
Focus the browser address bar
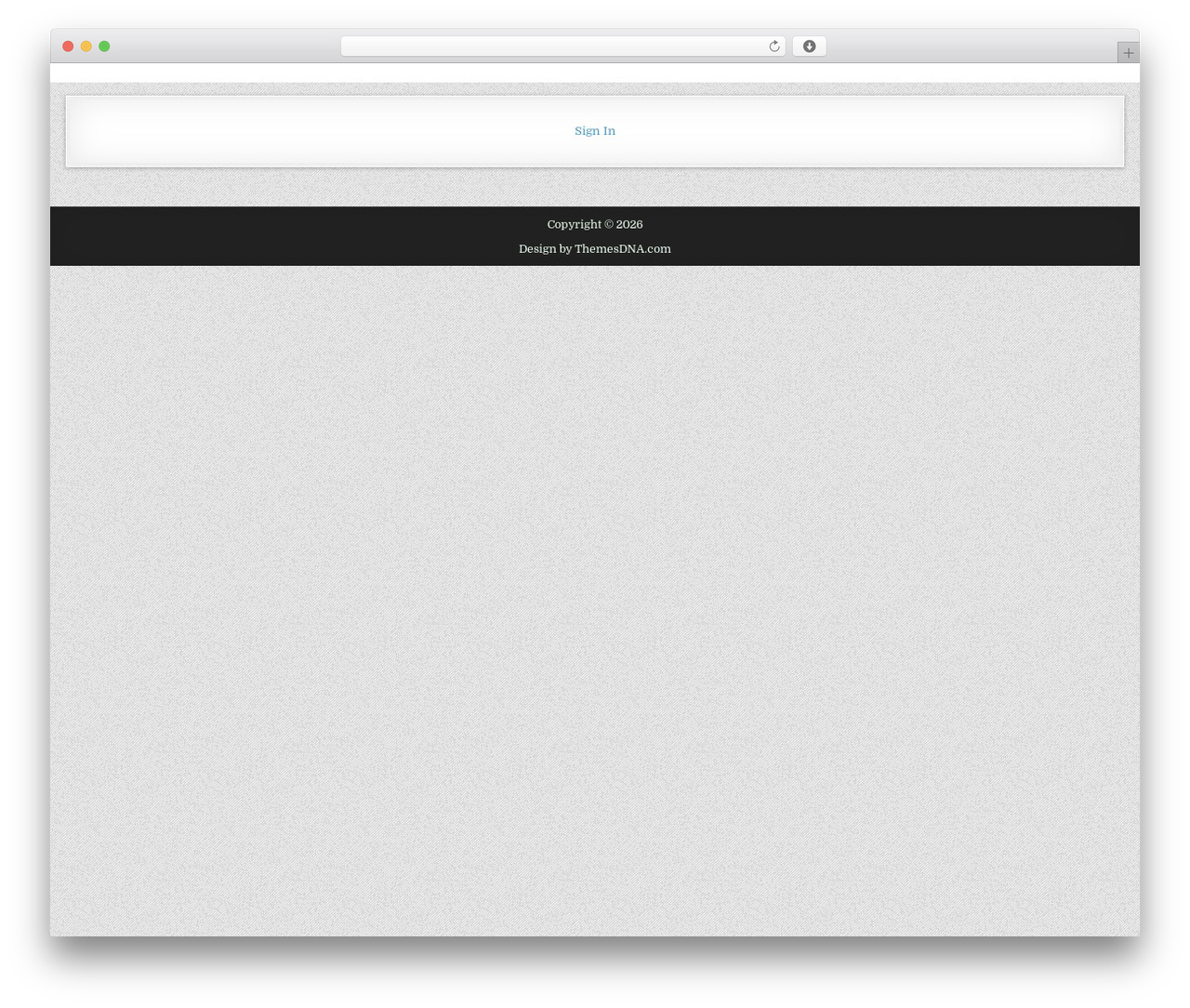pos(563,46)
